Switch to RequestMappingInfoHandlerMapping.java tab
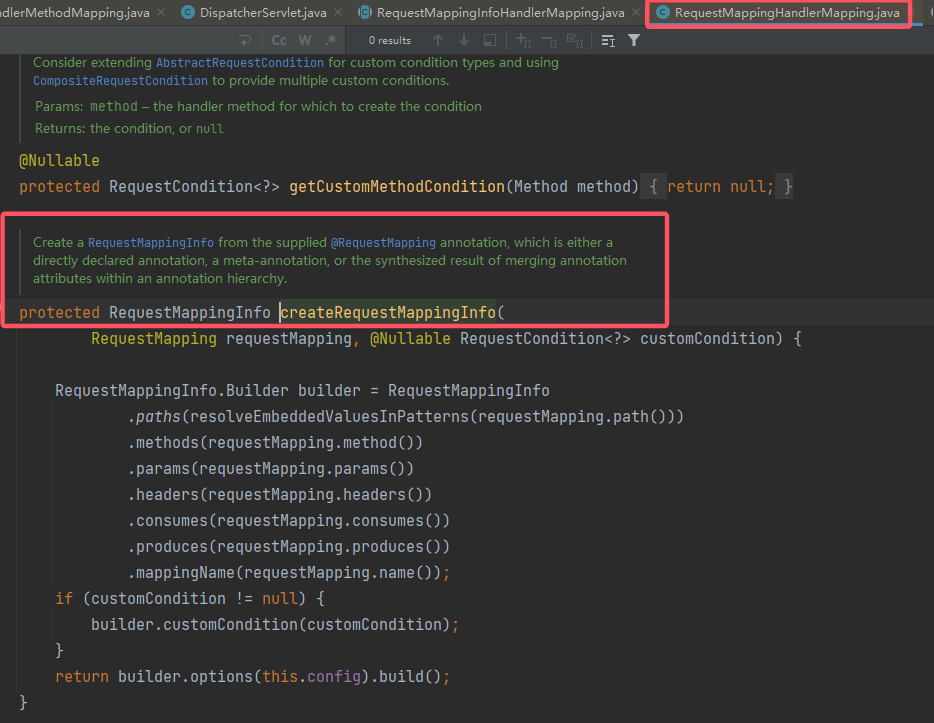Image resolution: width=934 pixels, height=723 pixels. (500, 13)
